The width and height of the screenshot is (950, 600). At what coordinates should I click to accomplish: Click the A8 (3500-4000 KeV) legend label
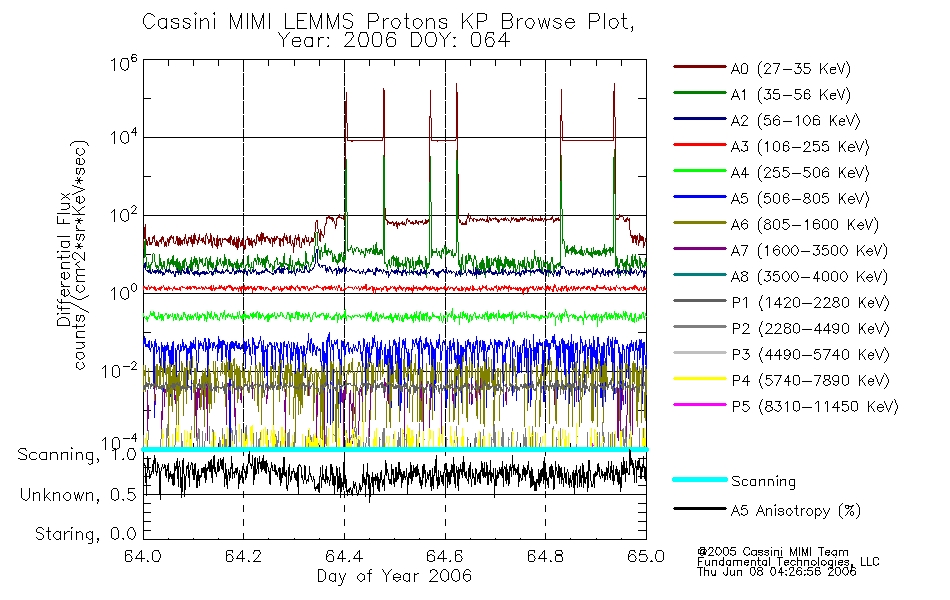pos(809,276)
